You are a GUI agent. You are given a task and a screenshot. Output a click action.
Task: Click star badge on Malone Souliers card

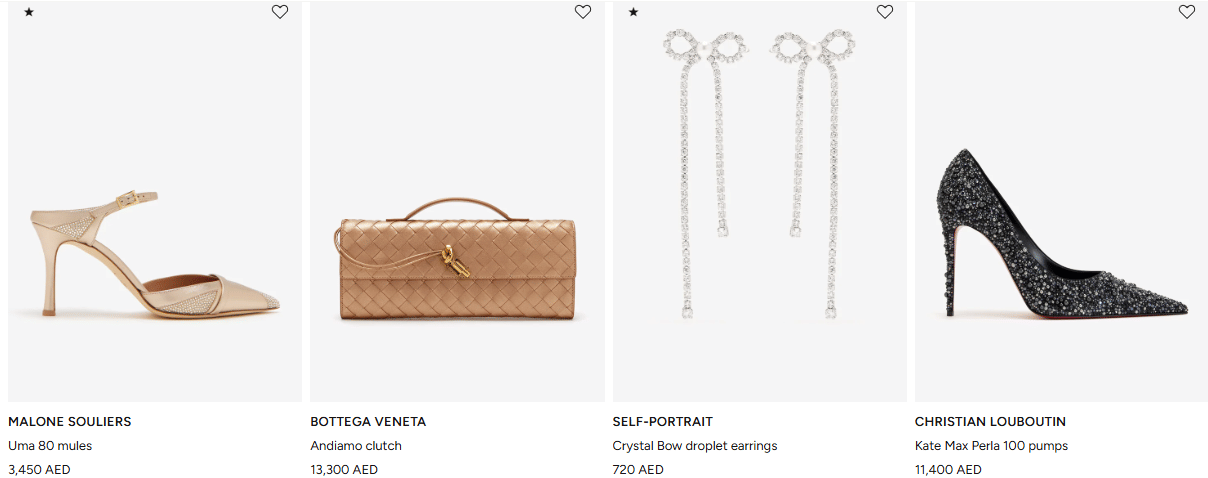click(29, 12)
